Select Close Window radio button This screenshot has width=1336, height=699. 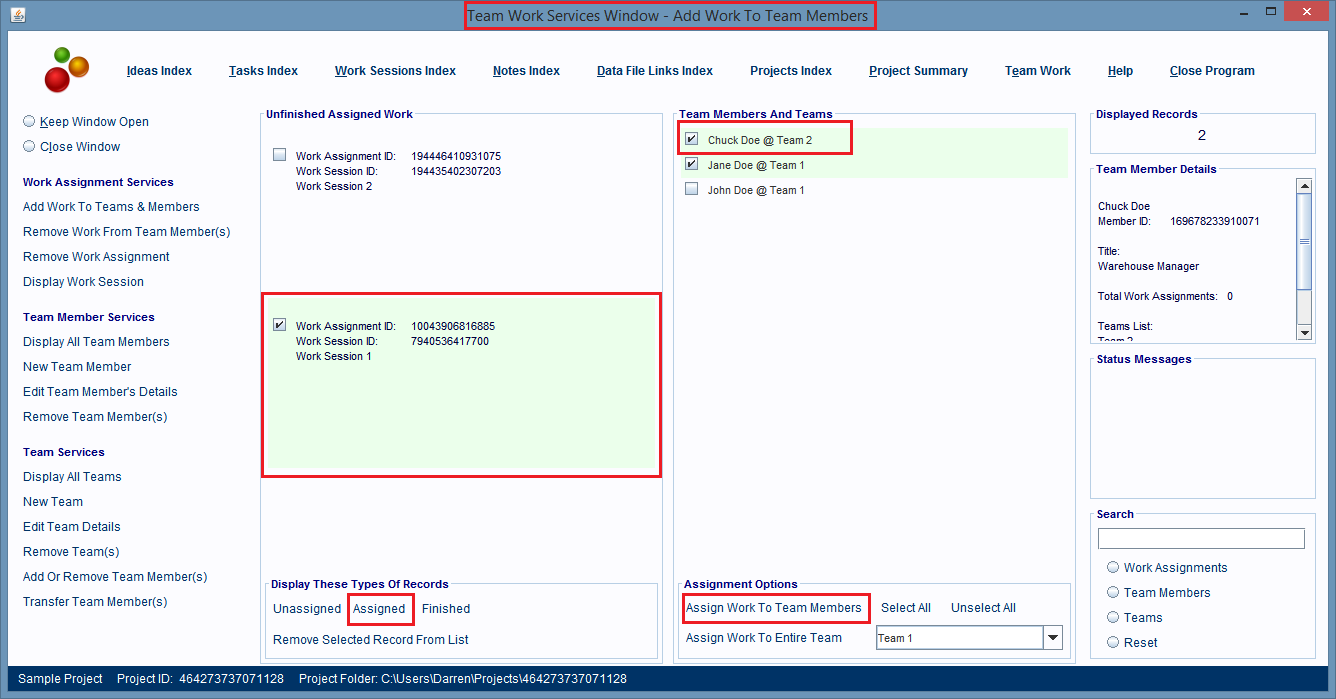29,146
